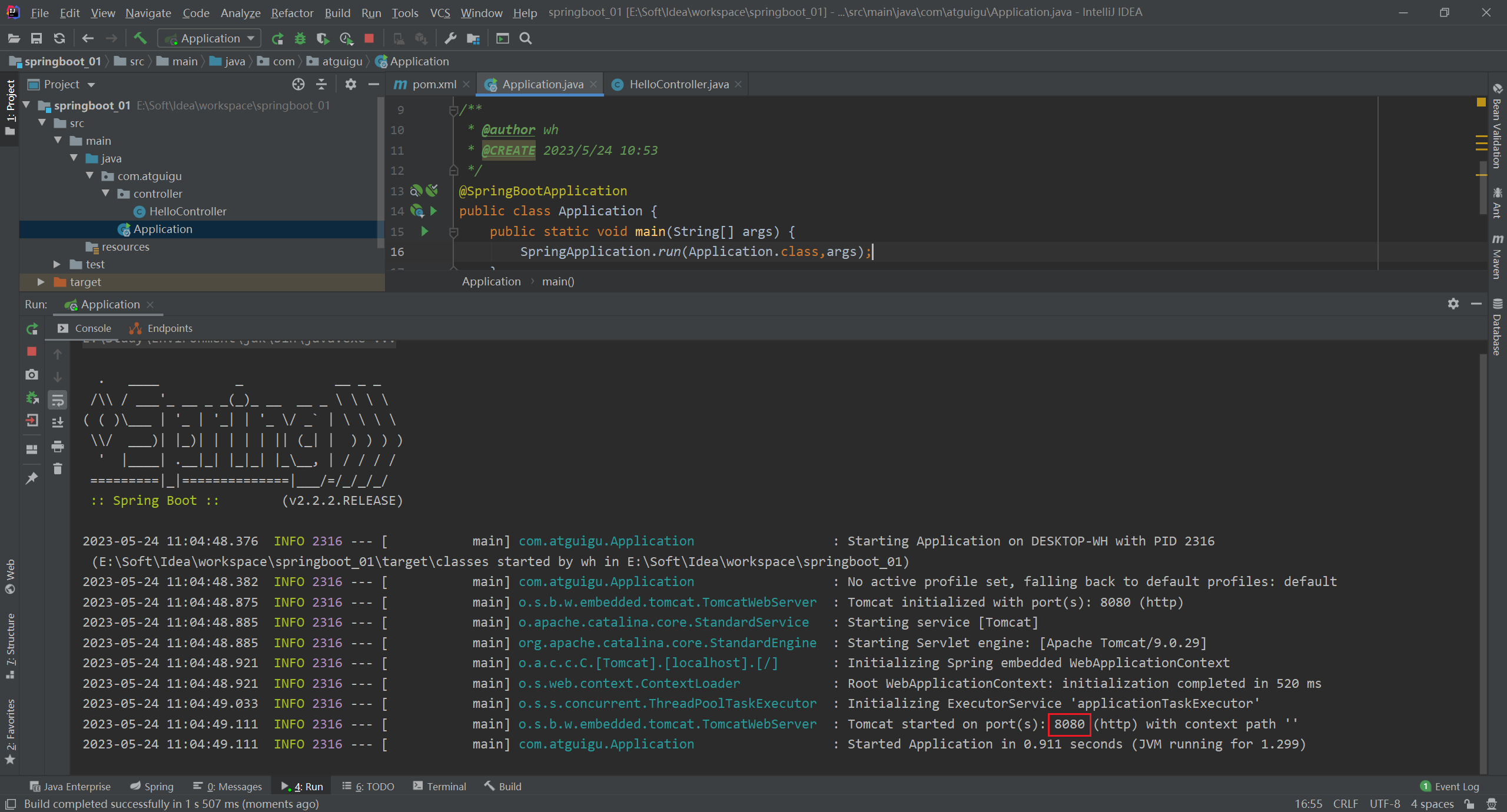
Task: Click the Synchronize refresh toolbar icon
Action: pyautogui.click(x=59, y=39)
